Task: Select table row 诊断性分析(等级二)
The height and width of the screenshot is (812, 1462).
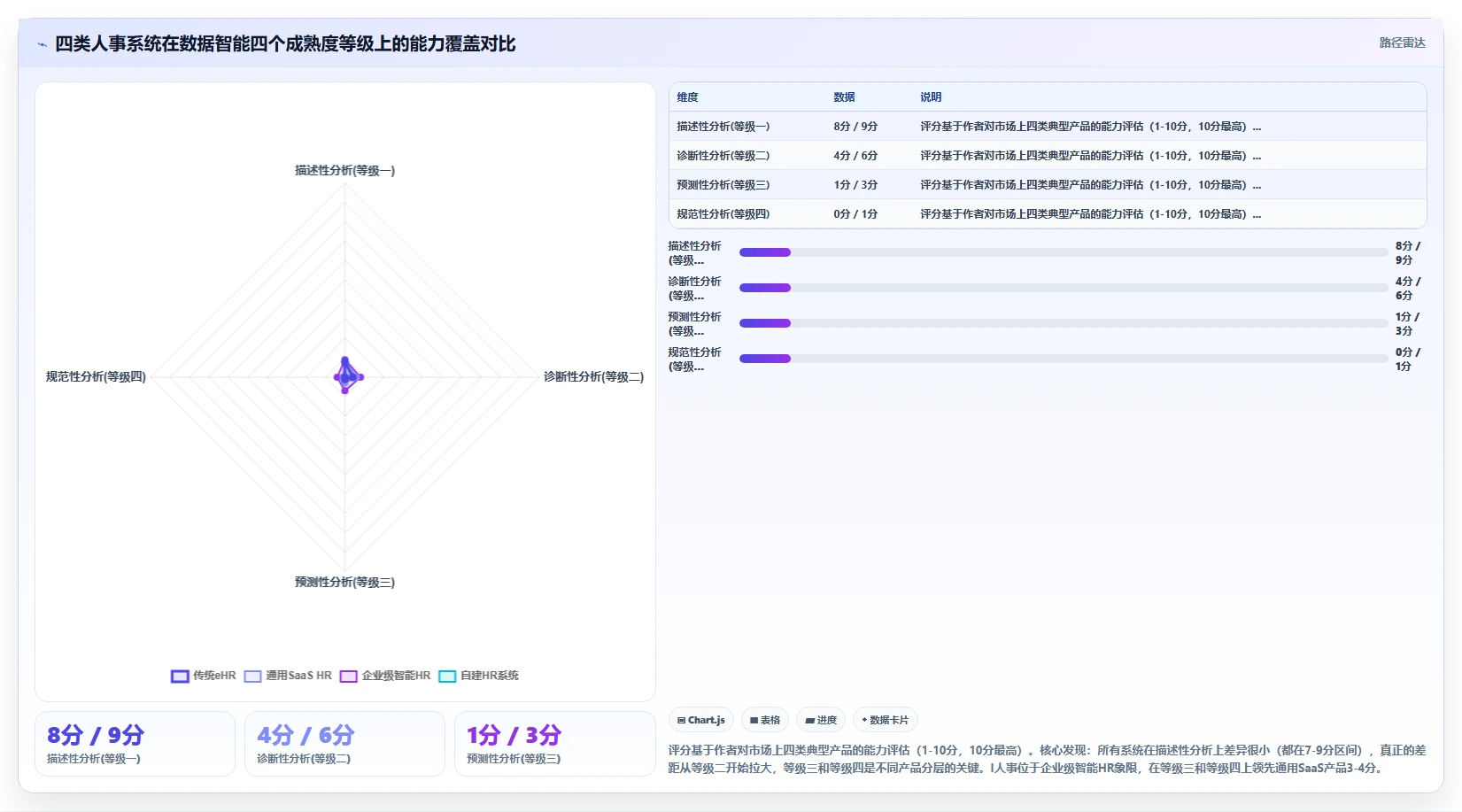Action: pos(1048,156)
